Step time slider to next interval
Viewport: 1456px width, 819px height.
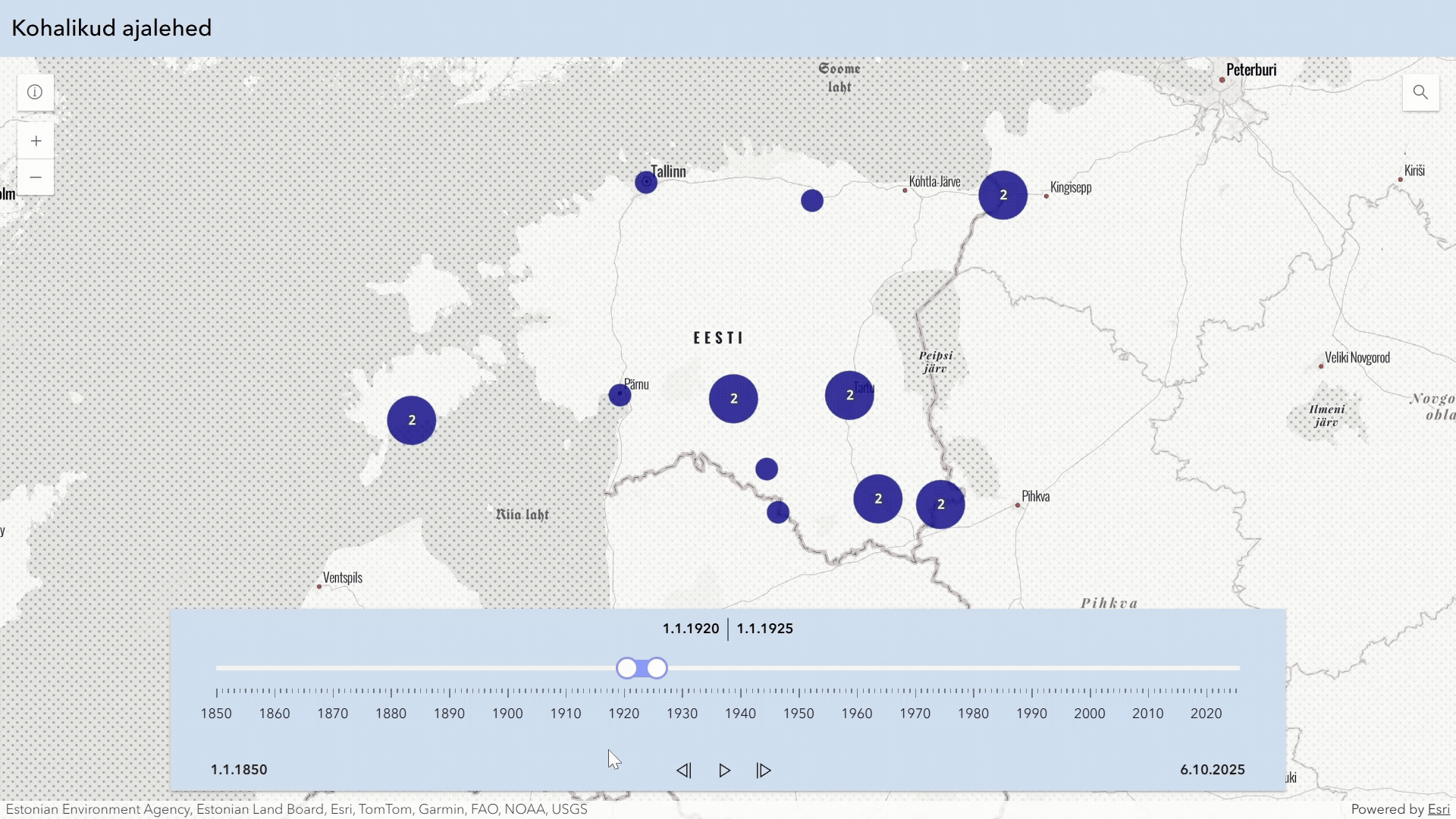tap(764, 770)
